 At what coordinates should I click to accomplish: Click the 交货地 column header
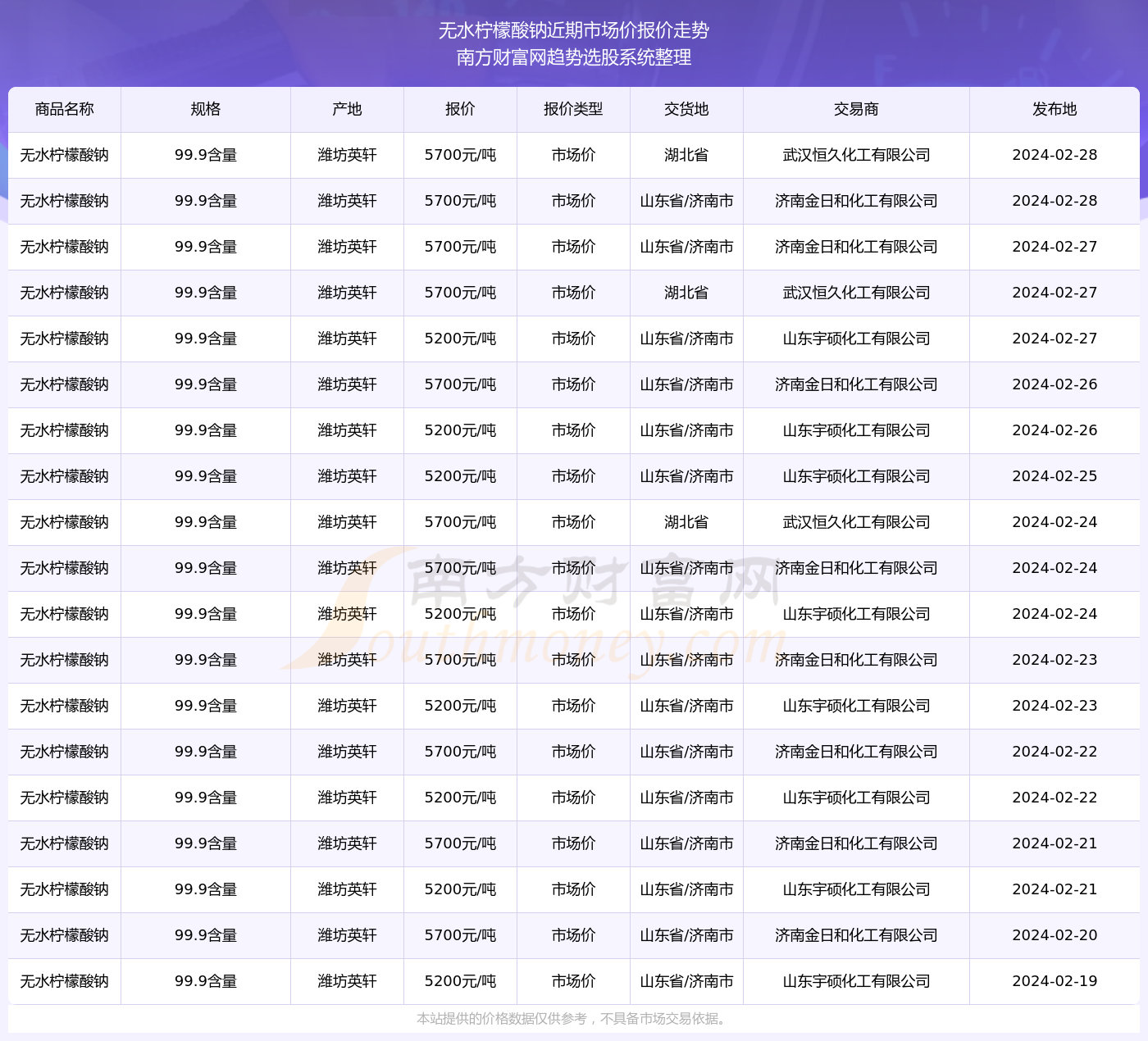click(686, 109)
